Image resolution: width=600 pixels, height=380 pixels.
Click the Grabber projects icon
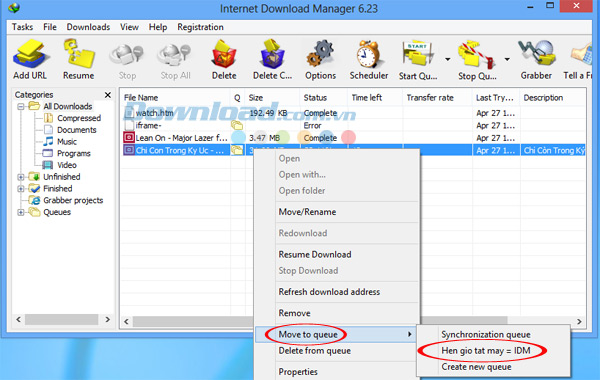coord(35,200)
